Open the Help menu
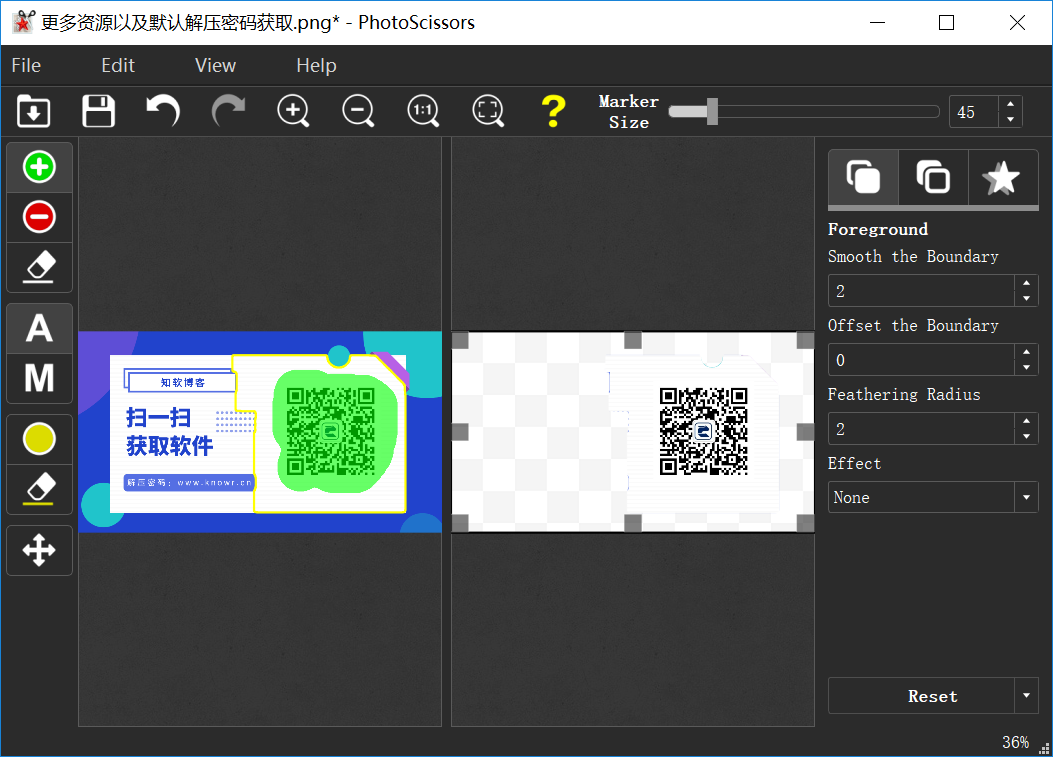 coord(316,65)
